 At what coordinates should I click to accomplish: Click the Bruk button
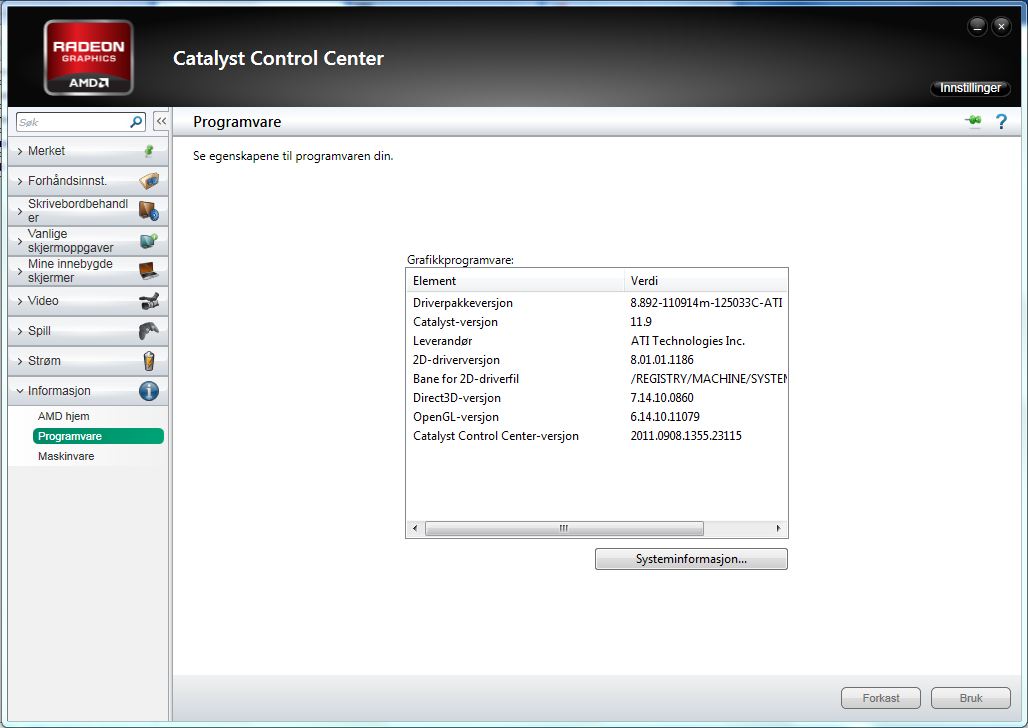coord(970,698)
